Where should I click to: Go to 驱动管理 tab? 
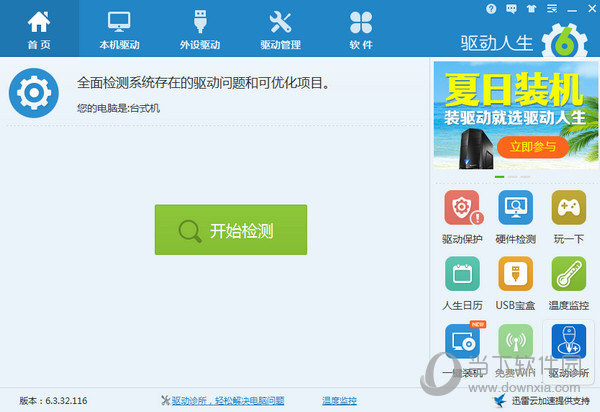click(x=280, y=29)
